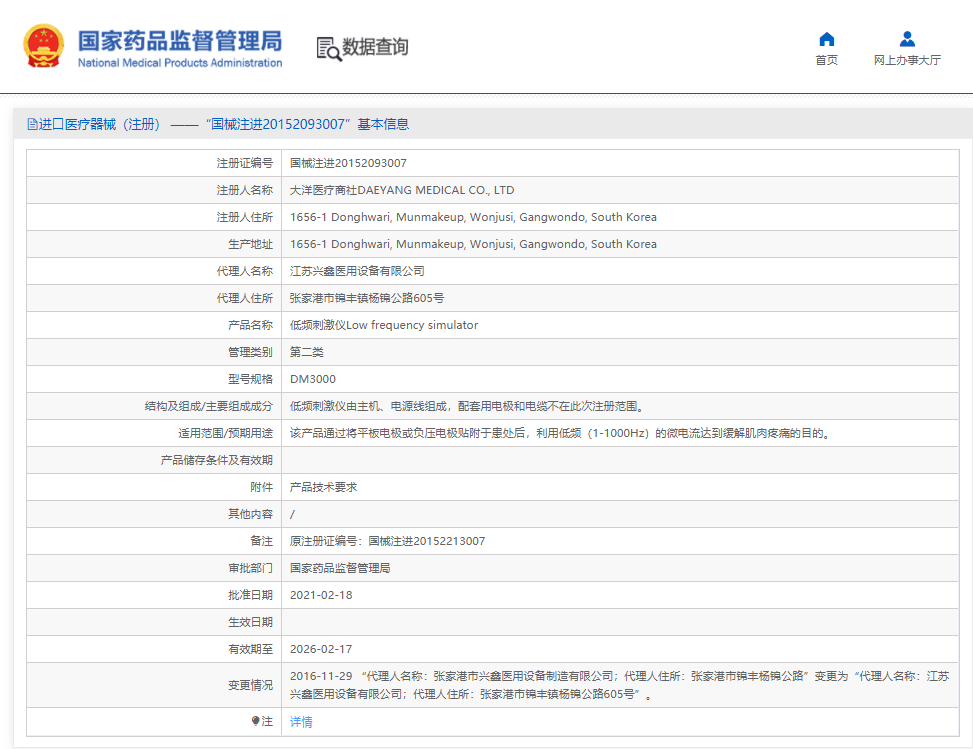Open the 网上办事大厅 user icon
This screenshot has width=973, height=749.
907,39
